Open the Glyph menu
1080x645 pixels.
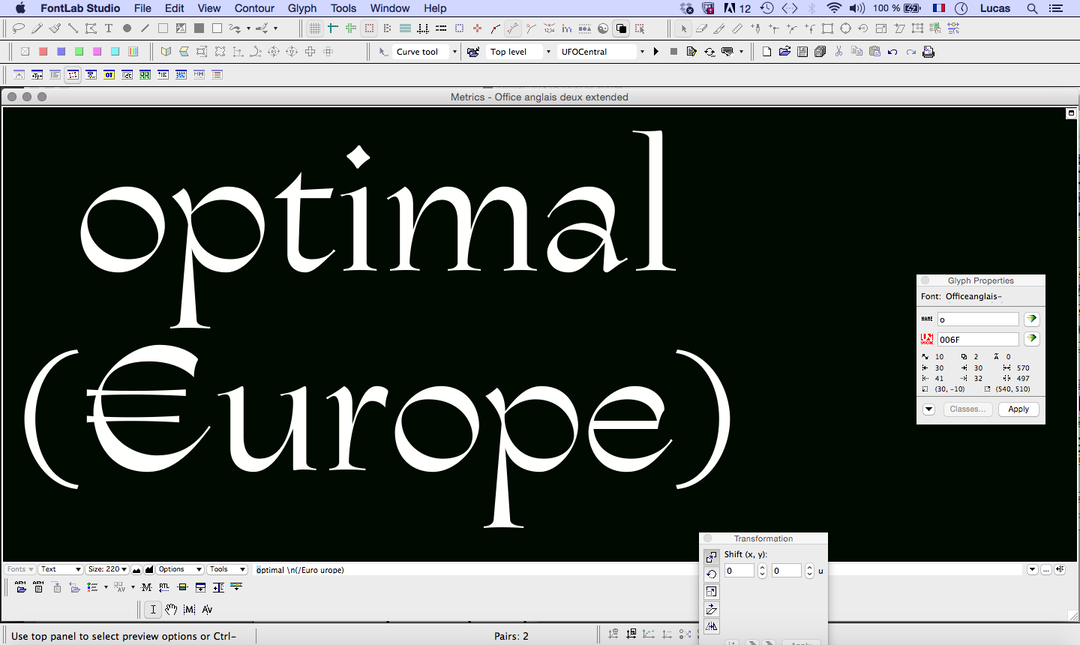coord(302,8)
